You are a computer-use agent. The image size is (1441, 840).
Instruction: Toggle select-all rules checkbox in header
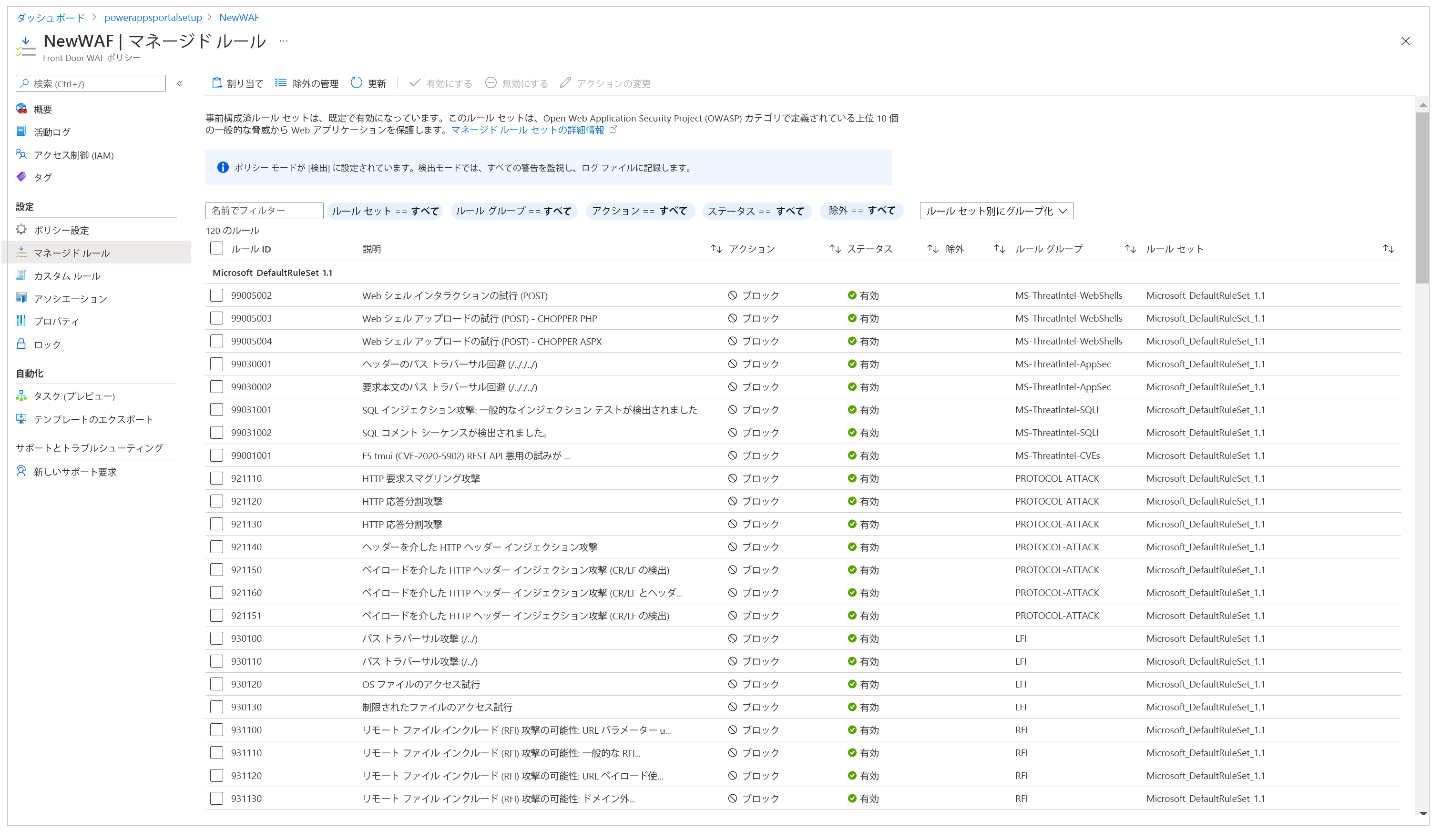[216, 248]
